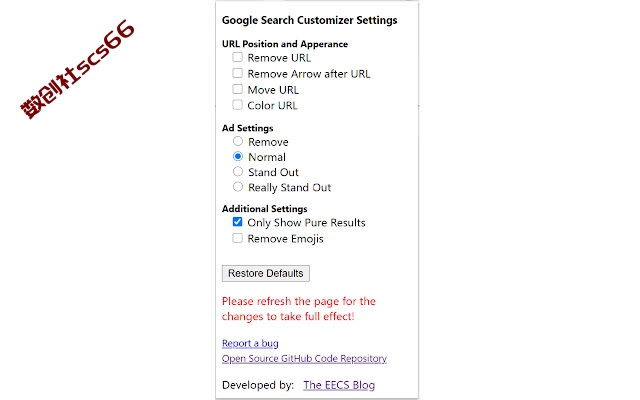Select the Remove ads radio button
This screenshot has width=640, height=400.
point(238,141)
